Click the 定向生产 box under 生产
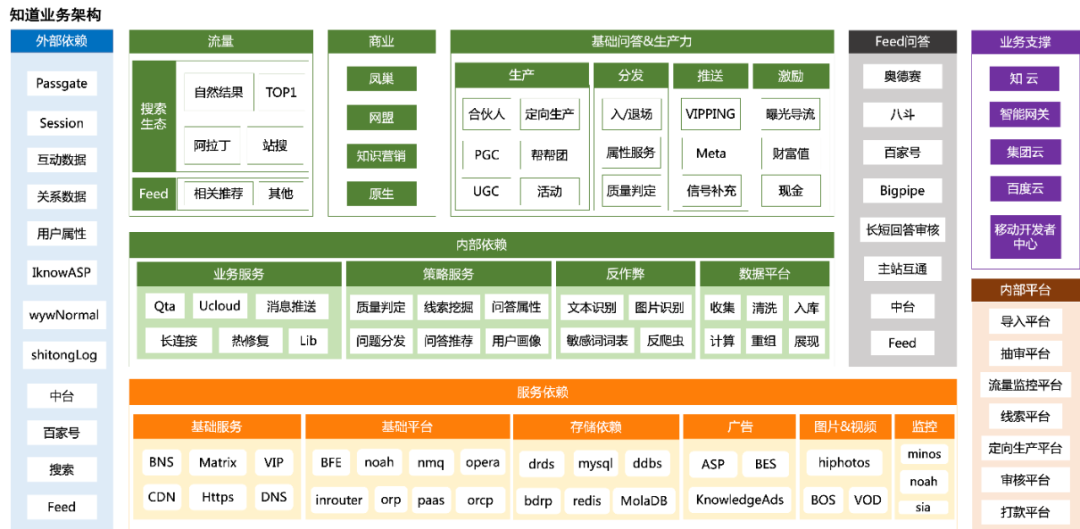 pyautogui.click(x=550, y=114)
